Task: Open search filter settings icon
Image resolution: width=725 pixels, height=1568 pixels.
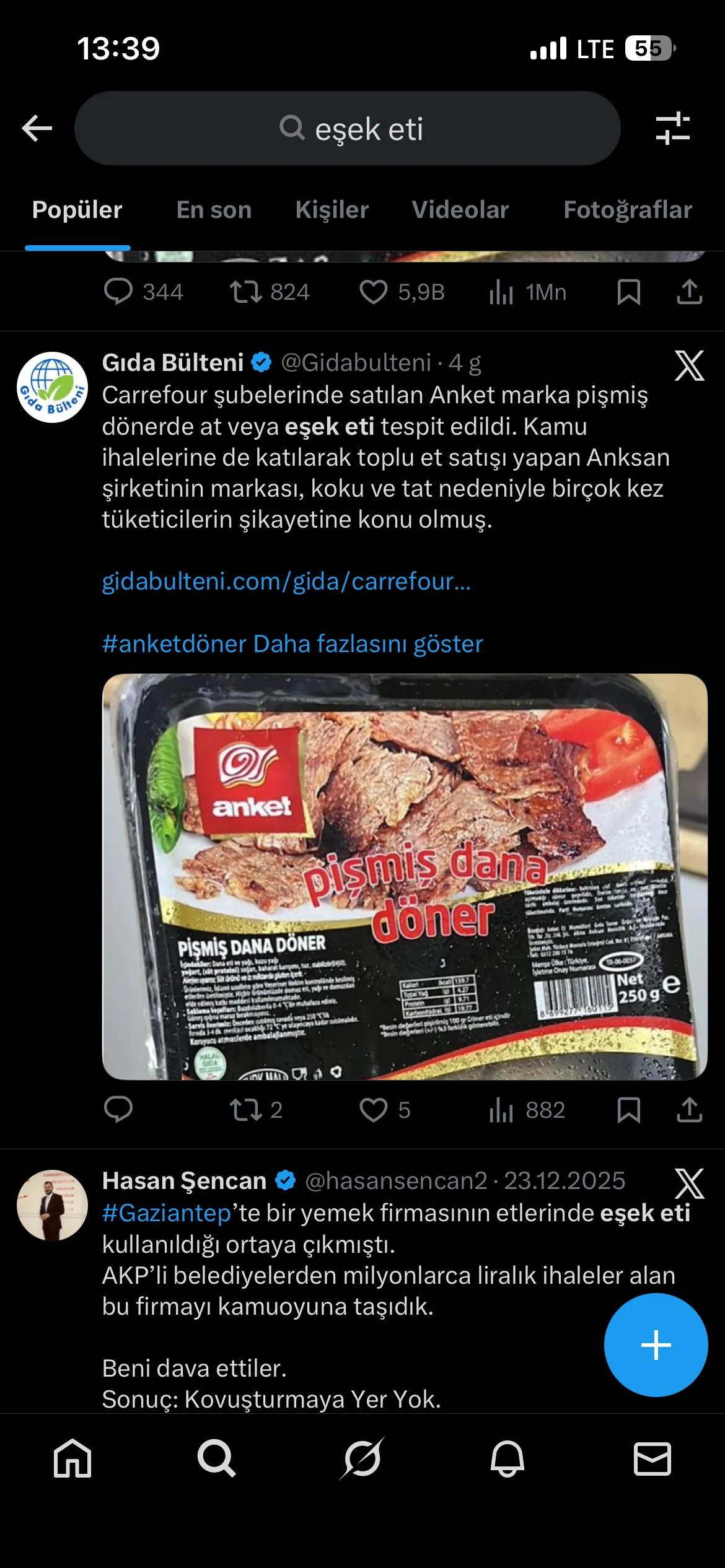Action: pos(673,128)
